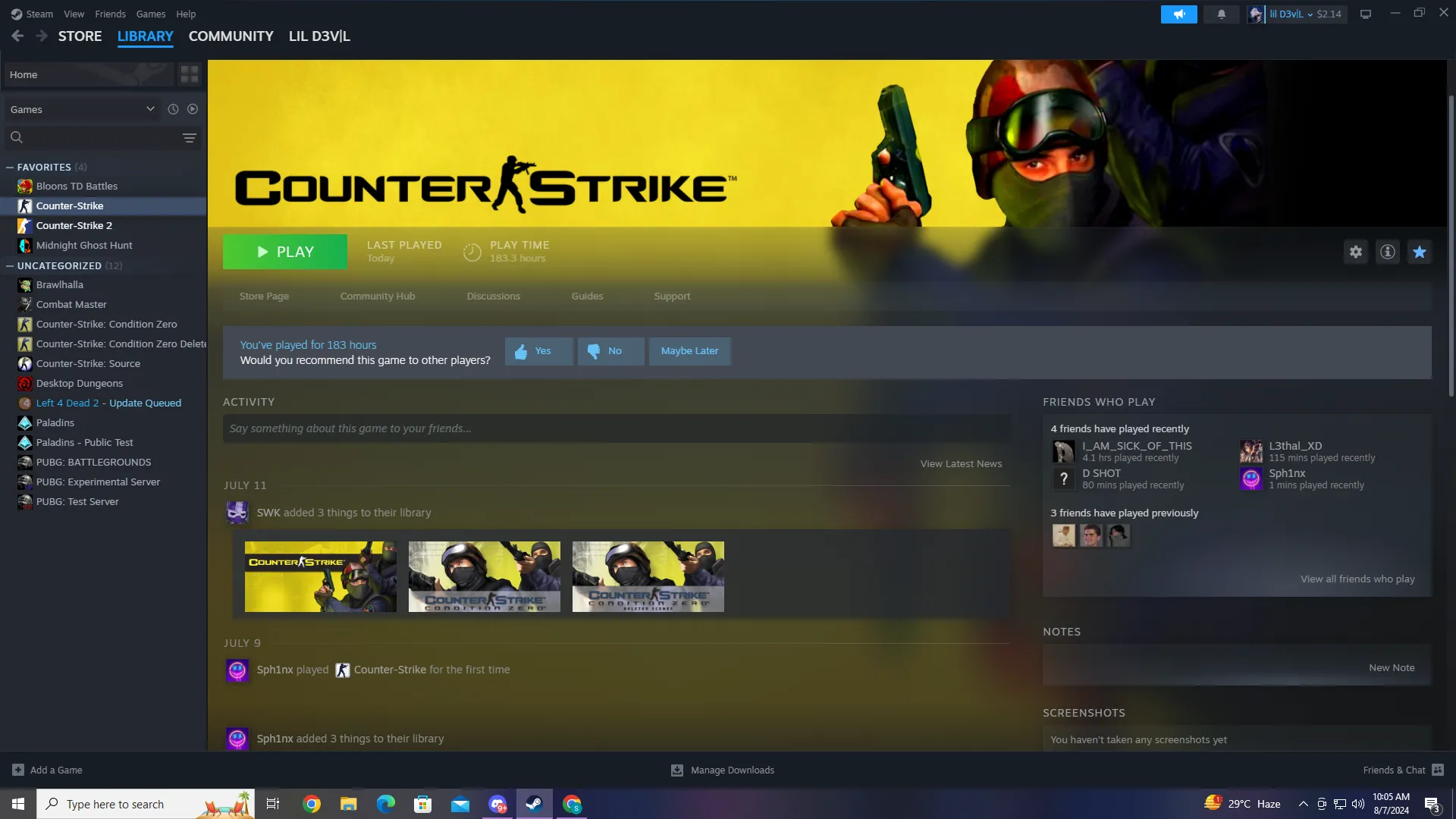Screen dimensions: 1456x819
Task: Open game settings gear icon
Action: (1356, 252)
